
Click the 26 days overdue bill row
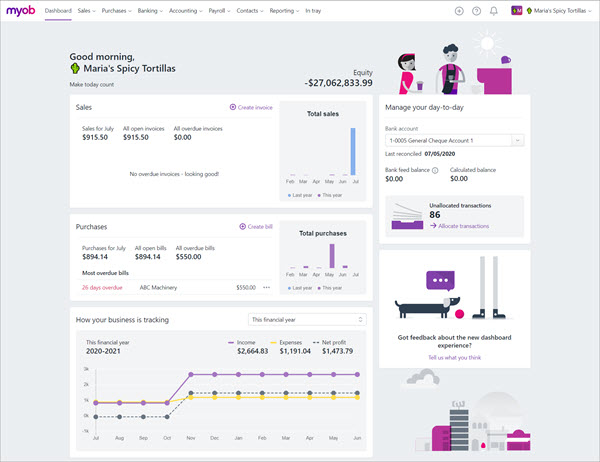point(102,287)
